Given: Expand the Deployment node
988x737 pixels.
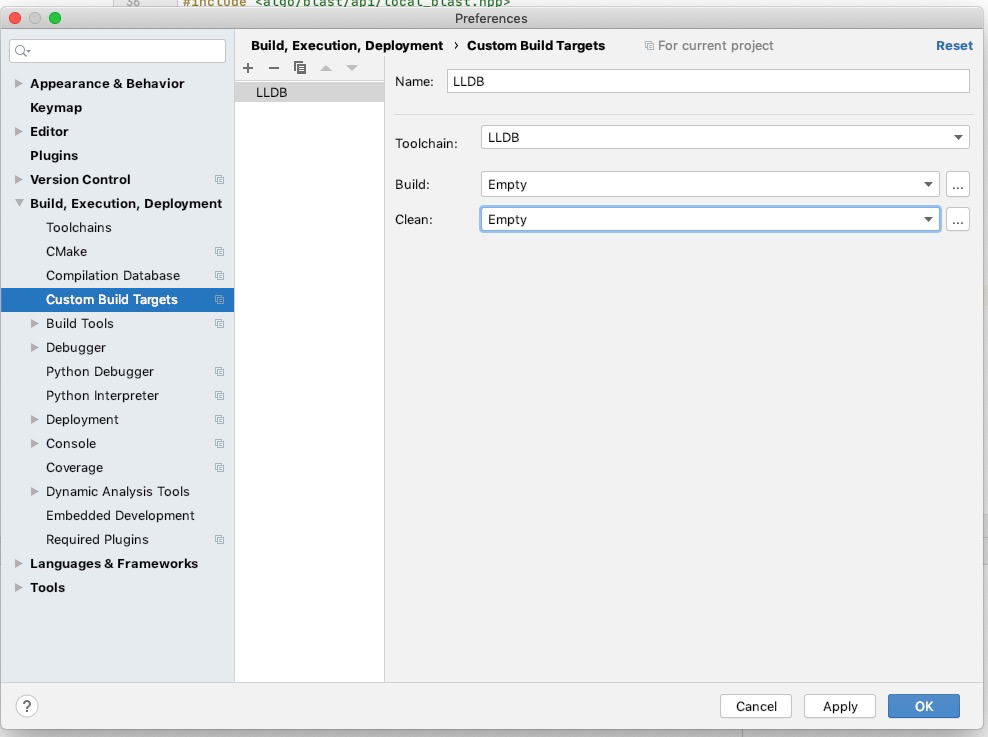Looking at the screenshot, I should tap(35, 420).
